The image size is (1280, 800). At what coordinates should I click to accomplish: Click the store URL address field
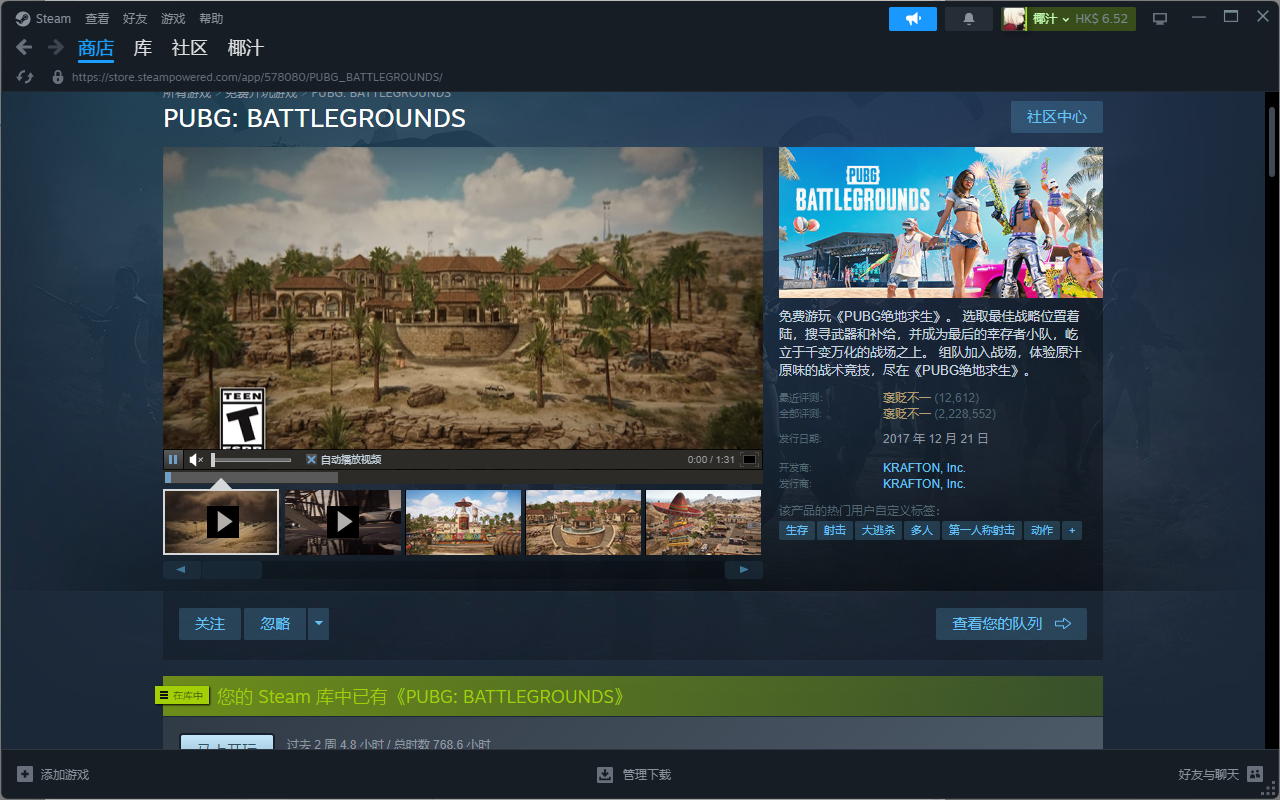(257, 77)
